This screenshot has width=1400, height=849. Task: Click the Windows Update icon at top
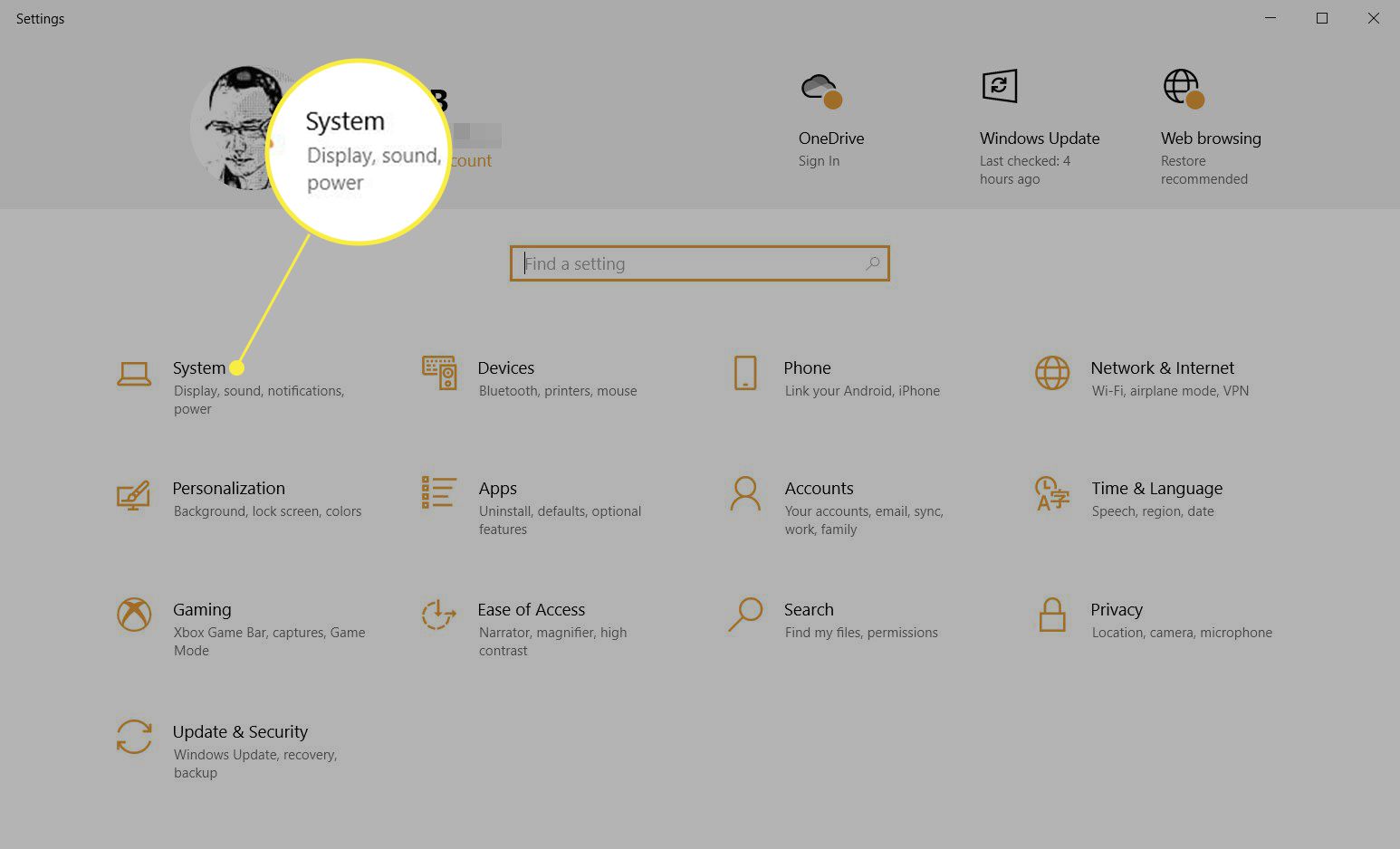coord(1000,87)
